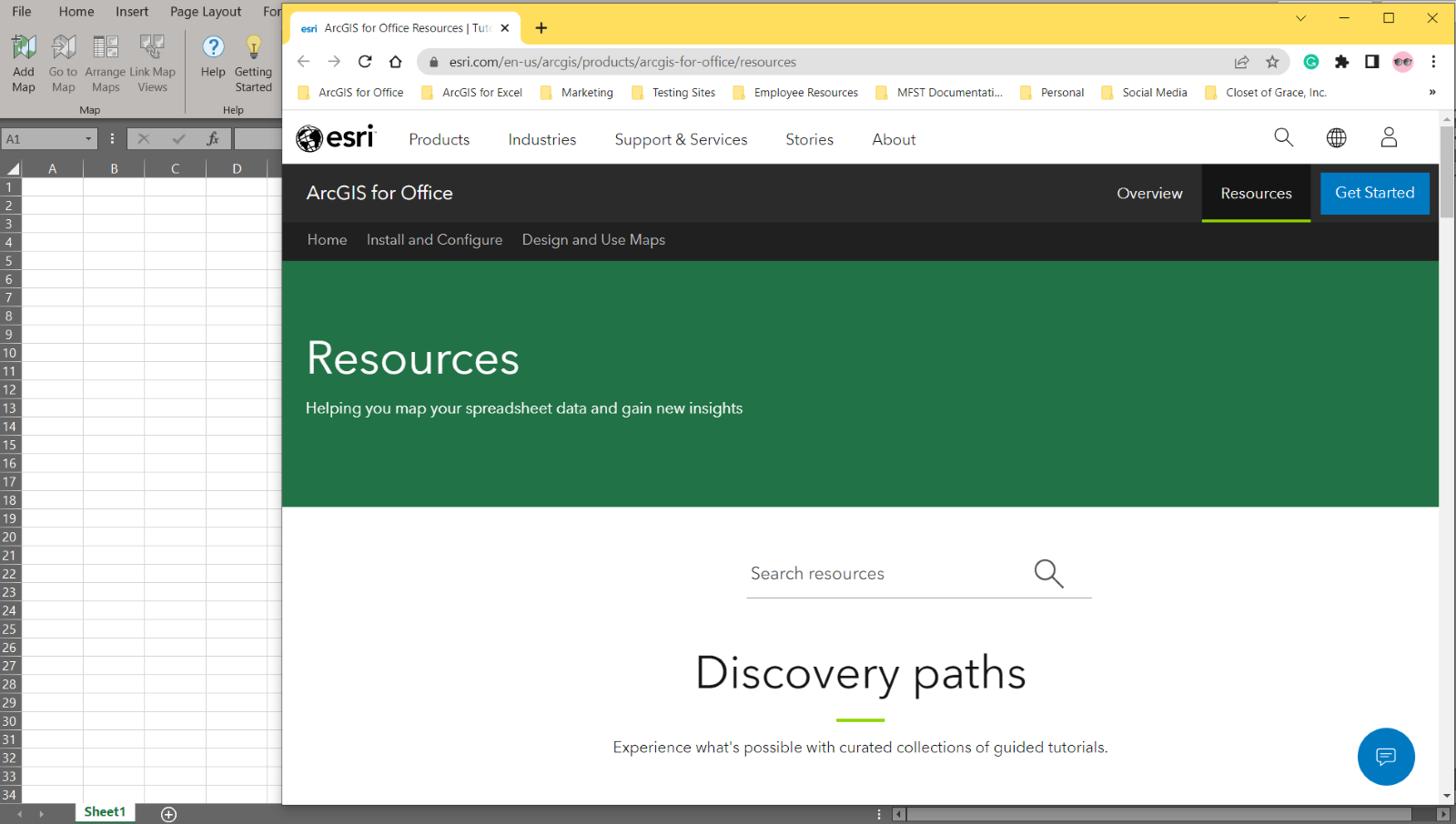
Task: Bookmark this page with the star icon
Action: [1272, 62]
